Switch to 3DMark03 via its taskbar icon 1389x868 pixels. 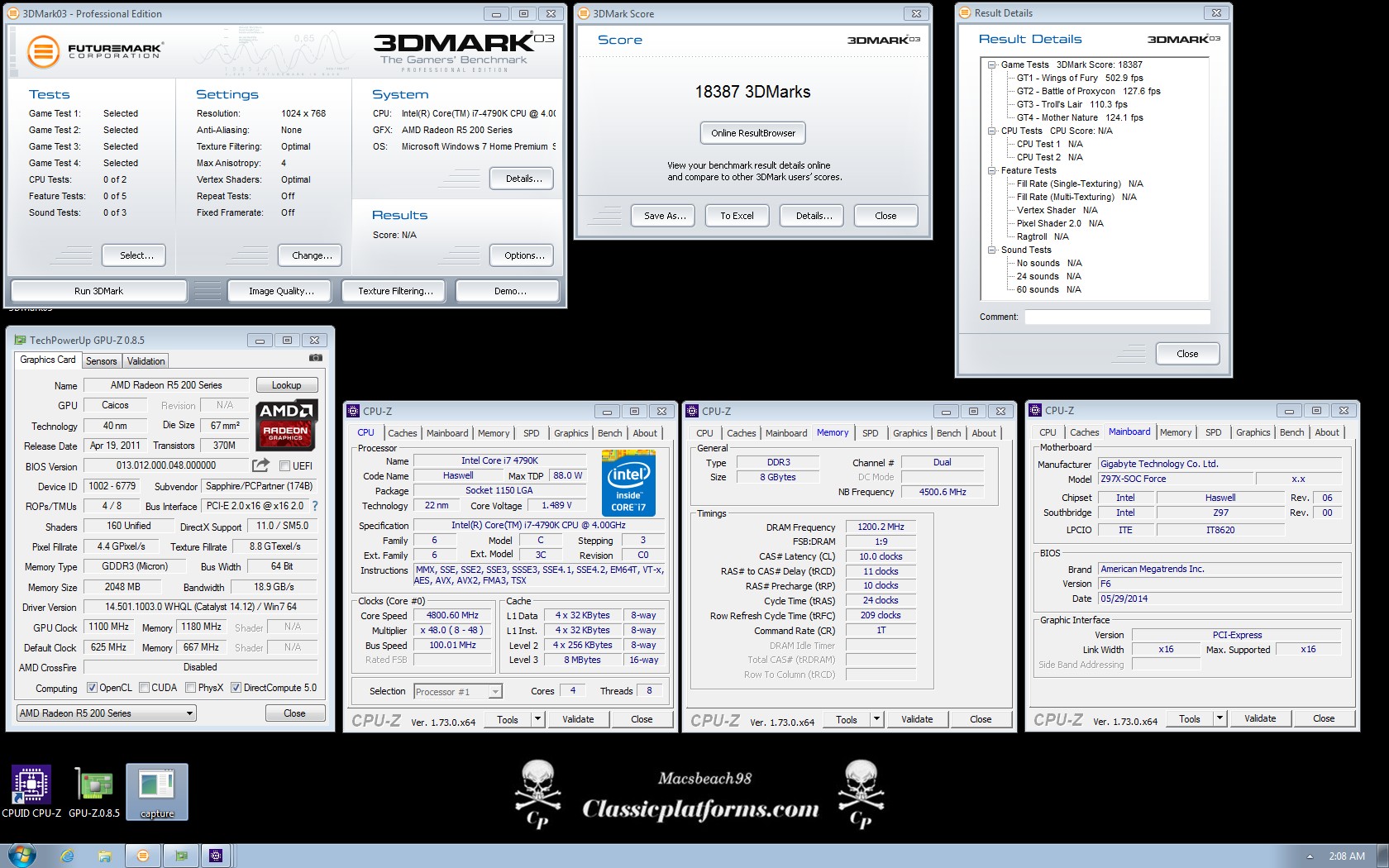(143, 856)
